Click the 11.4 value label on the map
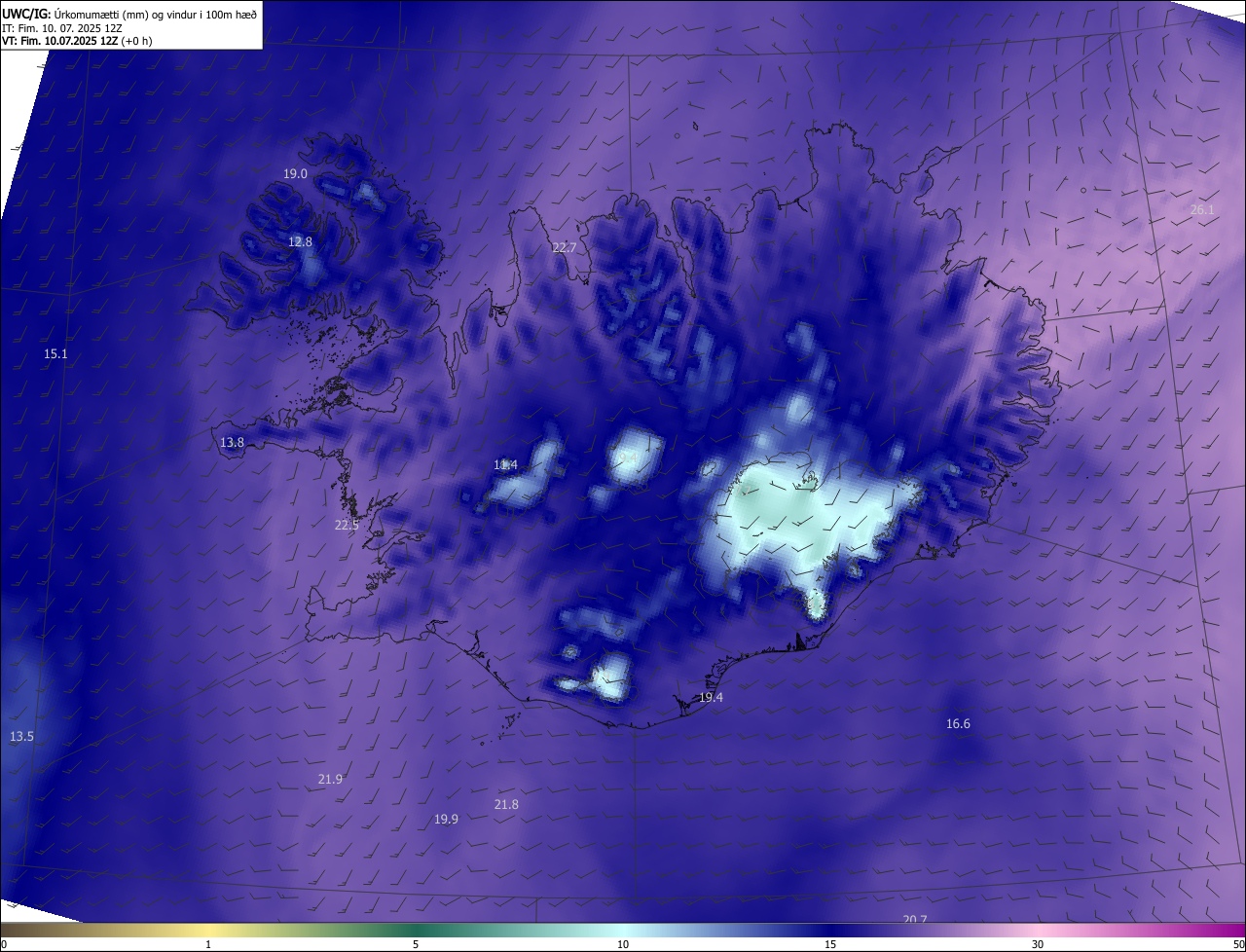The image size is (1246, 952). pos(505,464)
